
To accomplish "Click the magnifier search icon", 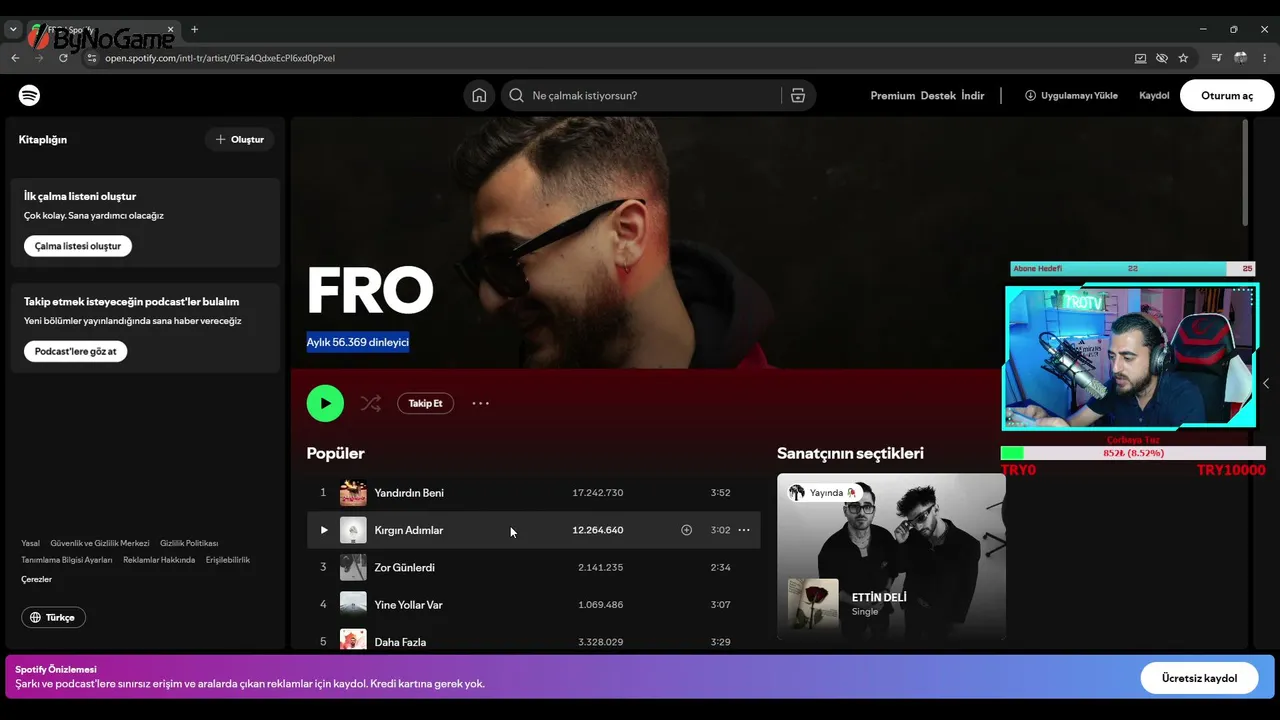I will pyautogui.click(x=516, y=95).
